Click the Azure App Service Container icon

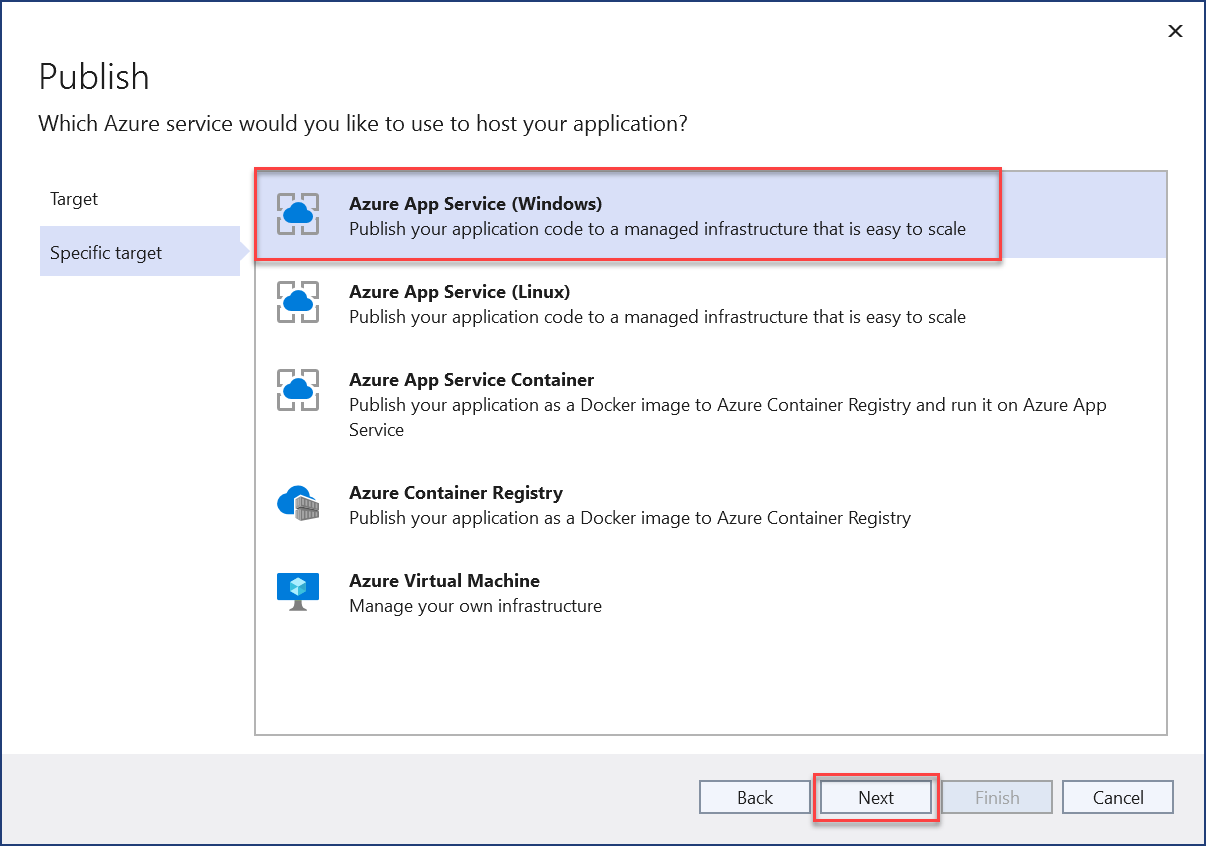pos(297,391)
